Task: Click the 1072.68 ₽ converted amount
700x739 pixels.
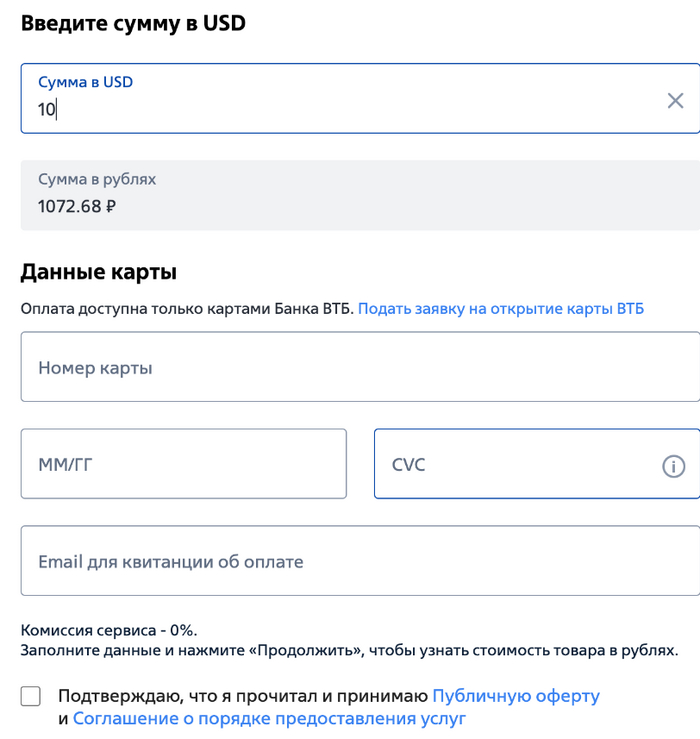Action: [77, 207]
